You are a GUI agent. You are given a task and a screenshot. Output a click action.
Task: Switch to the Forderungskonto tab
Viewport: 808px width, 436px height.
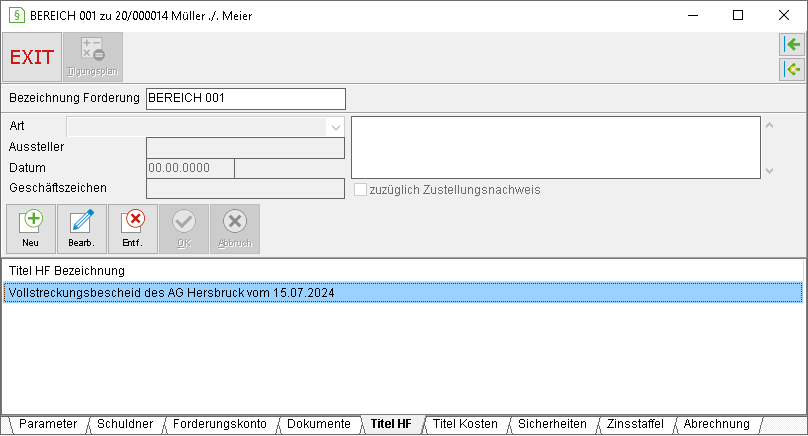[x=220, y=424]
